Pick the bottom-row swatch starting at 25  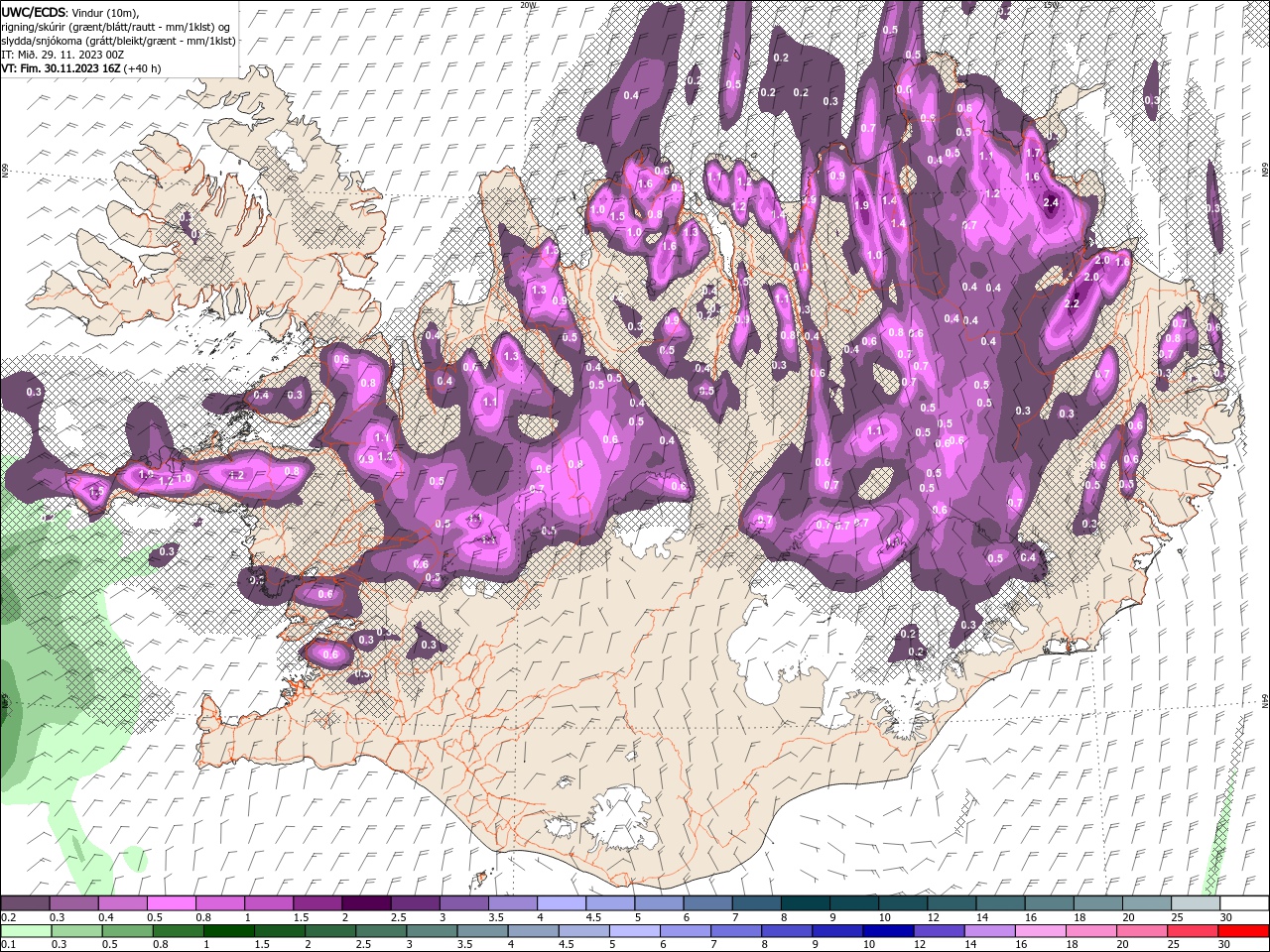click(1191, 931)
